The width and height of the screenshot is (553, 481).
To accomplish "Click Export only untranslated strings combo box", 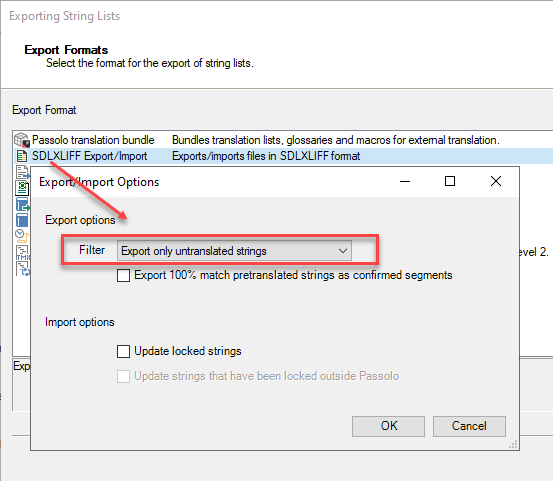I will (234, 251).
